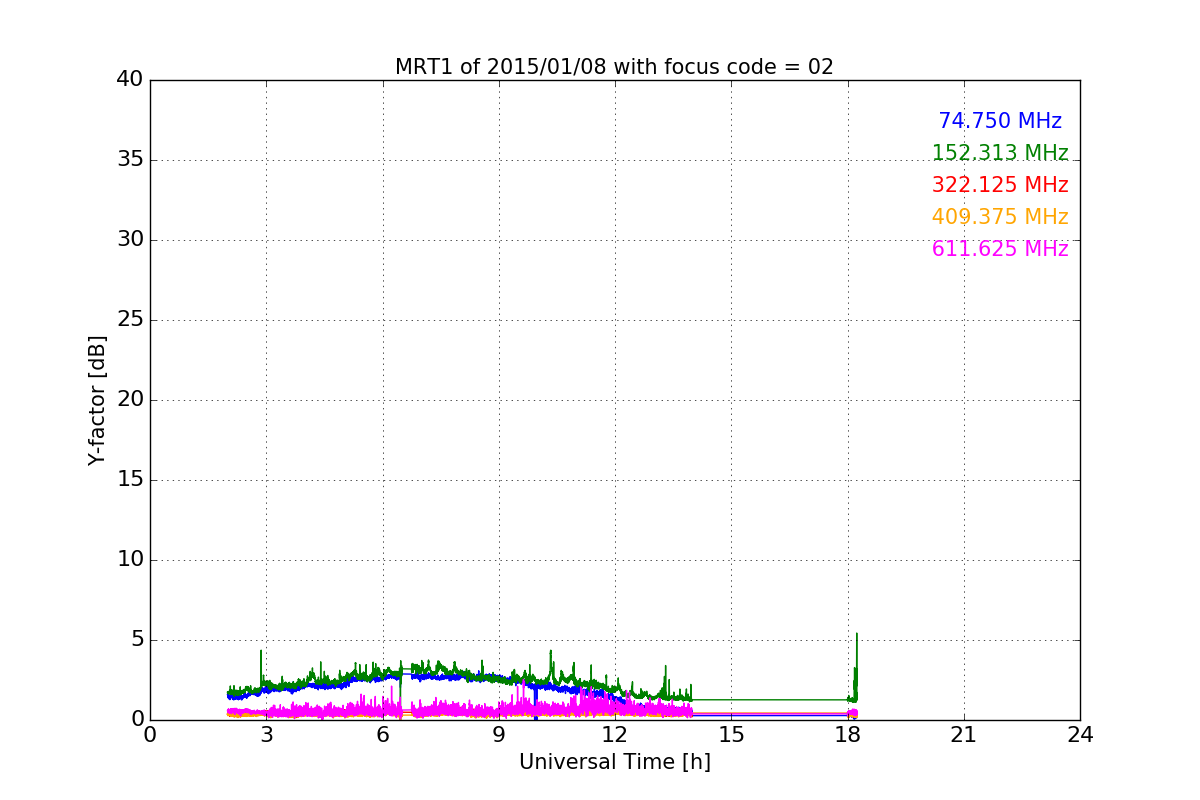Click the 'Universal Time [h]' axis label

[614, 762]
